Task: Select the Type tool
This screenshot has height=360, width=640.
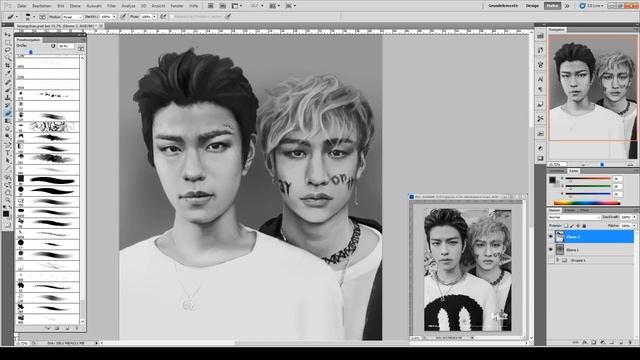Action: [x=8, y=152]
